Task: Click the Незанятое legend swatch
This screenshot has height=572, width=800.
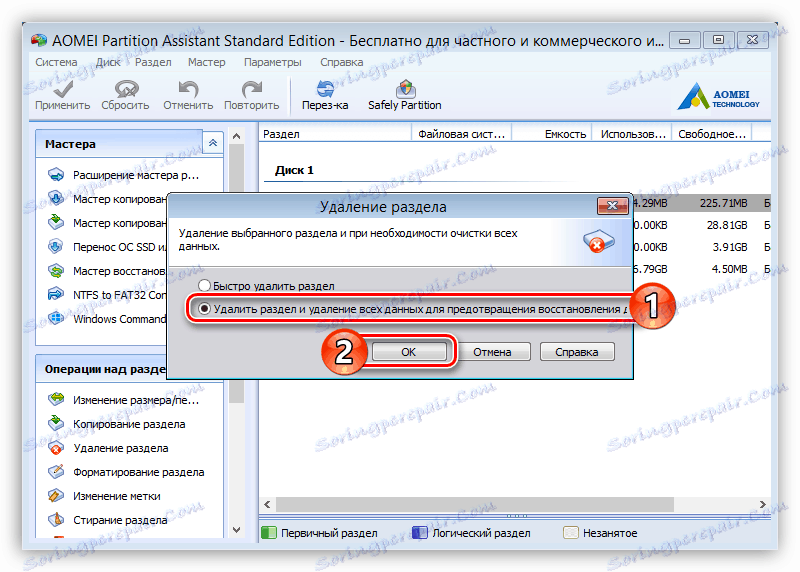Action: [570, 533]
